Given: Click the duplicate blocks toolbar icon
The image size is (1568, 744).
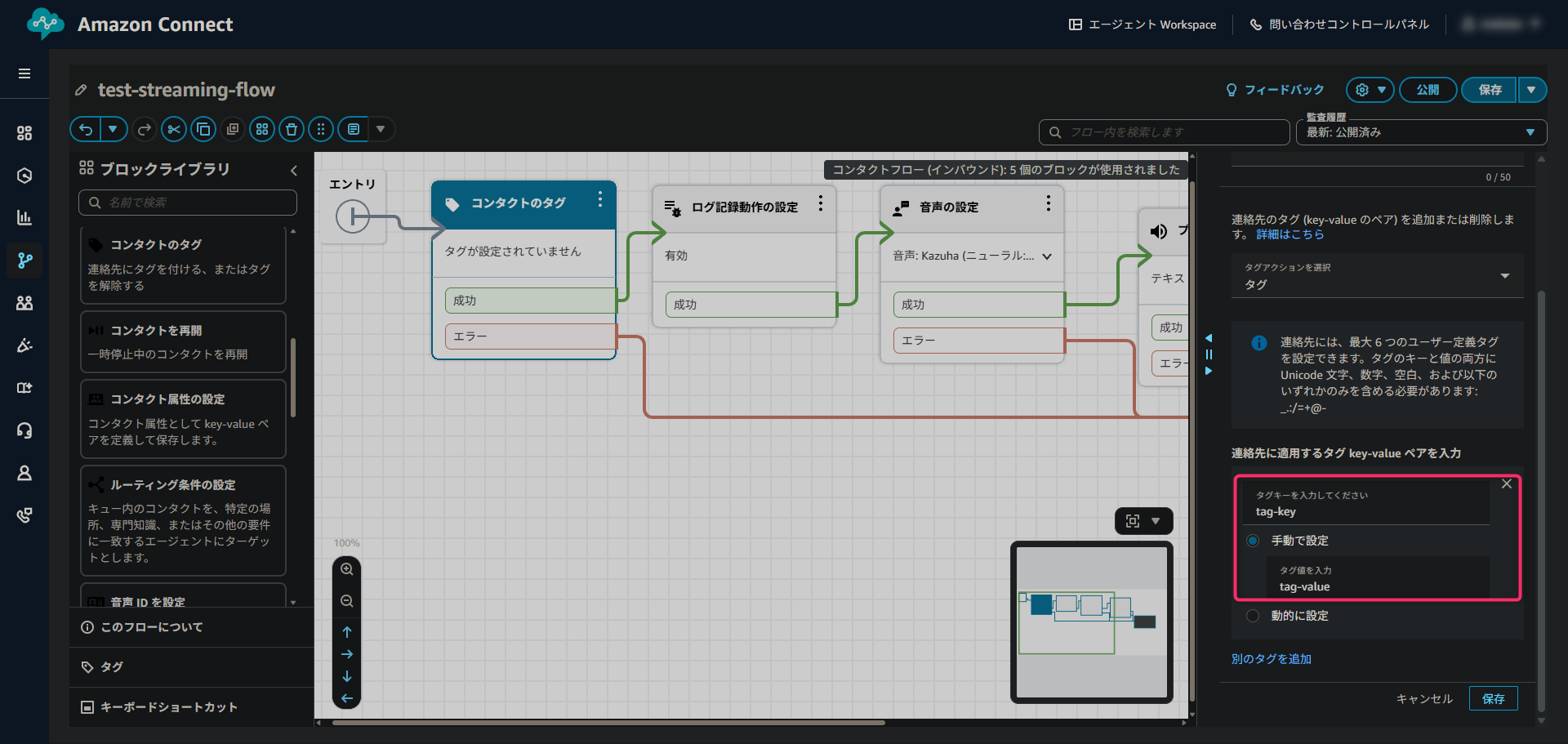Looking at the screenshot, I should tap(233, 129).
